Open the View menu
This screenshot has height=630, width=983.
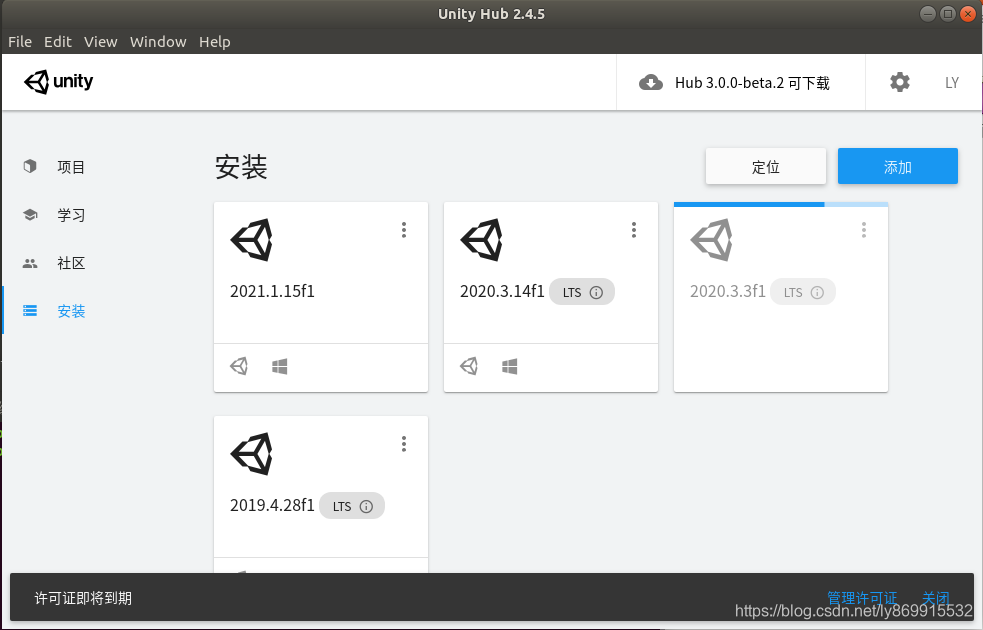pyautogui.click(x=100, y=41)
